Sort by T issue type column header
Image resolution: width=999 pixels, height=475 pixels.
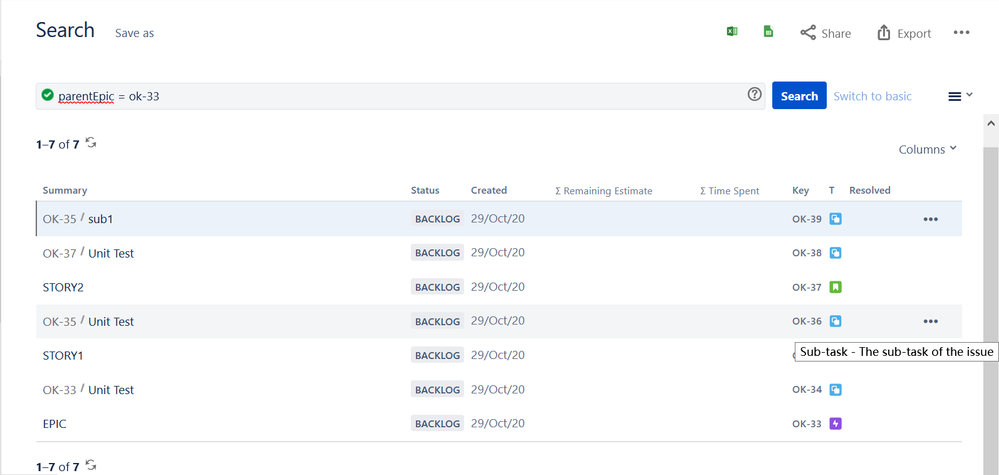[832, 190]
